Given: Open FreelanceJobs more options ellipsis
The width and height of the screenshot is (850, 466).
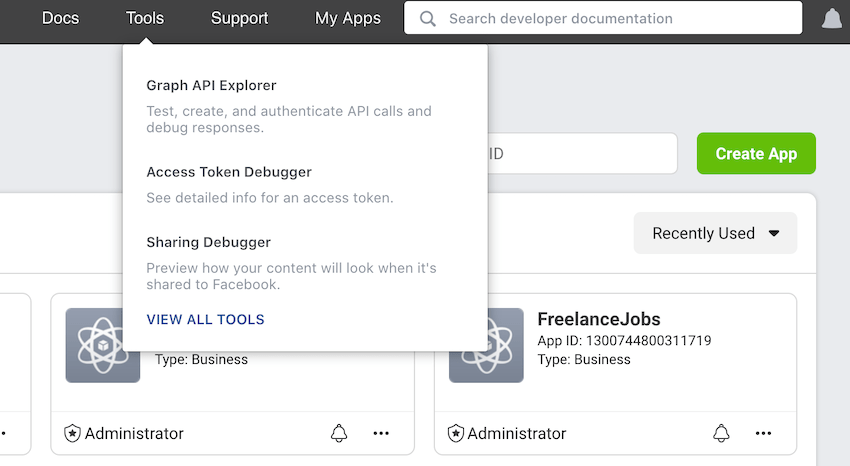Looking at the screenshot, I should click(763, 433).
